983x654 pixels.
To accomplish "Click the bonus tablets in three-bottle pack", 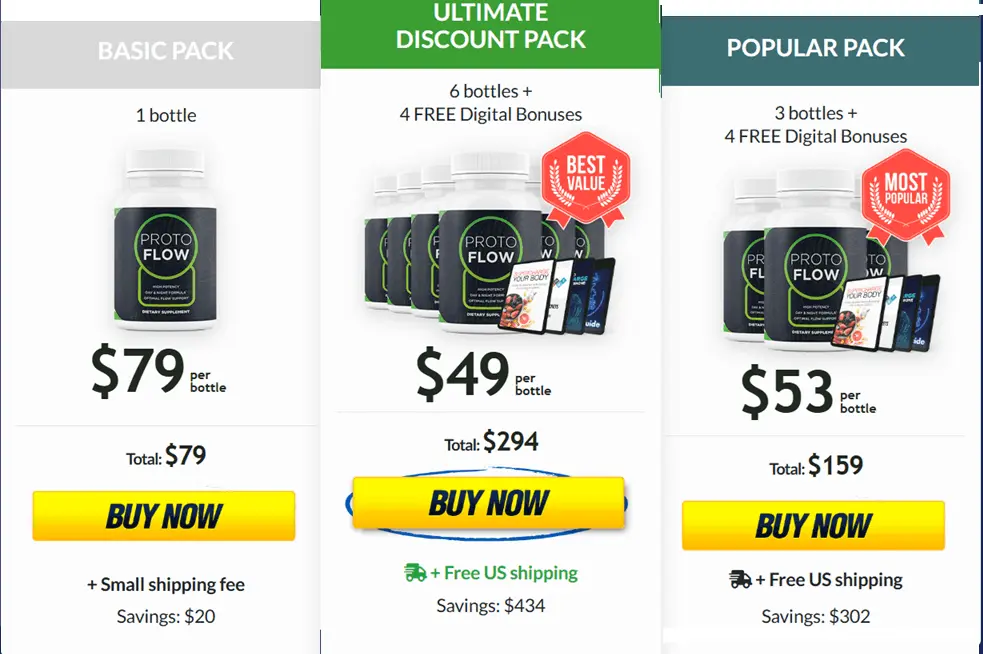I will coord(885,313).
